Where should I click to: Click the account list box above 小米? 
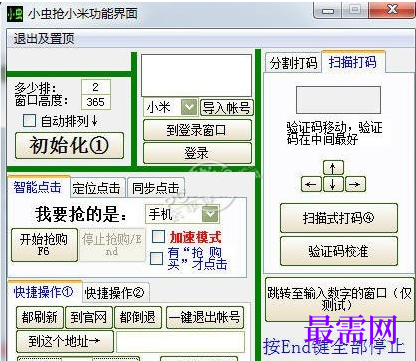pos(197,76)
